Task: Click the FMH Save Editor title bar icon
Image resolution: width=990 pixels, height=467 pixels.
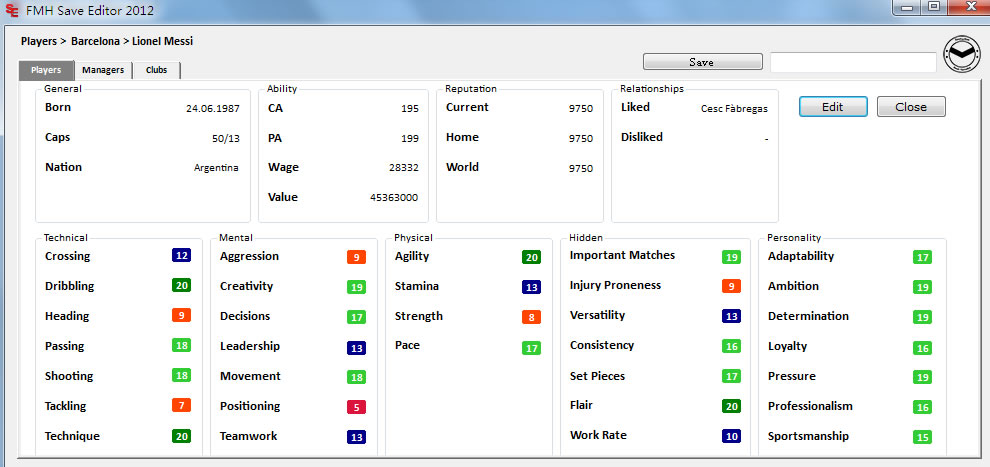Action: 11,9
